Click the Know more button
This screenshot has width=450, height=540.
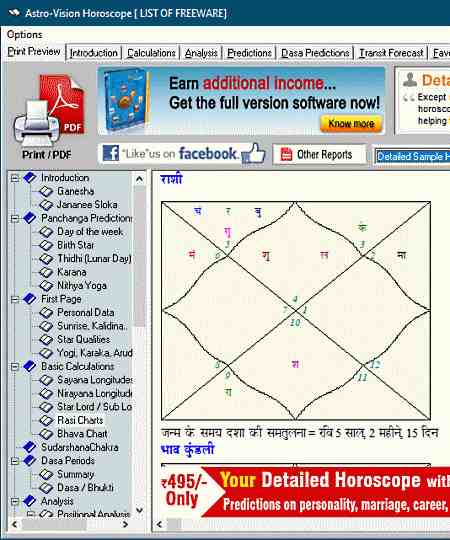pyautogui.click(x=351, y=123)
